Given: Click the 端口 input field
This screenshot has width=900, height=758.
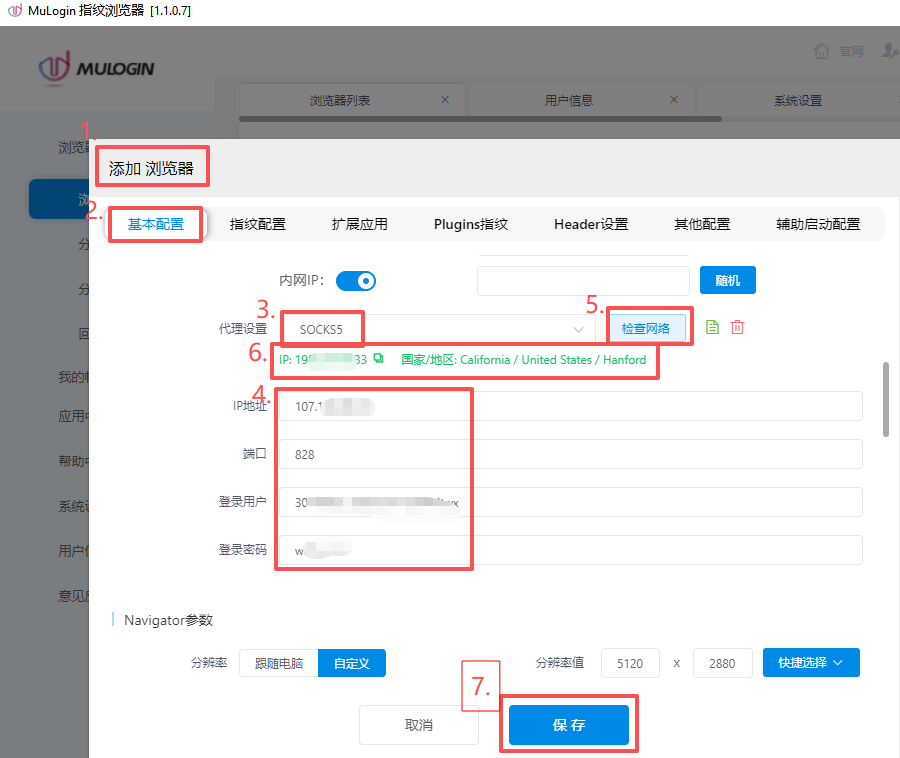Looking at the screenshot, I should (570, 454).
